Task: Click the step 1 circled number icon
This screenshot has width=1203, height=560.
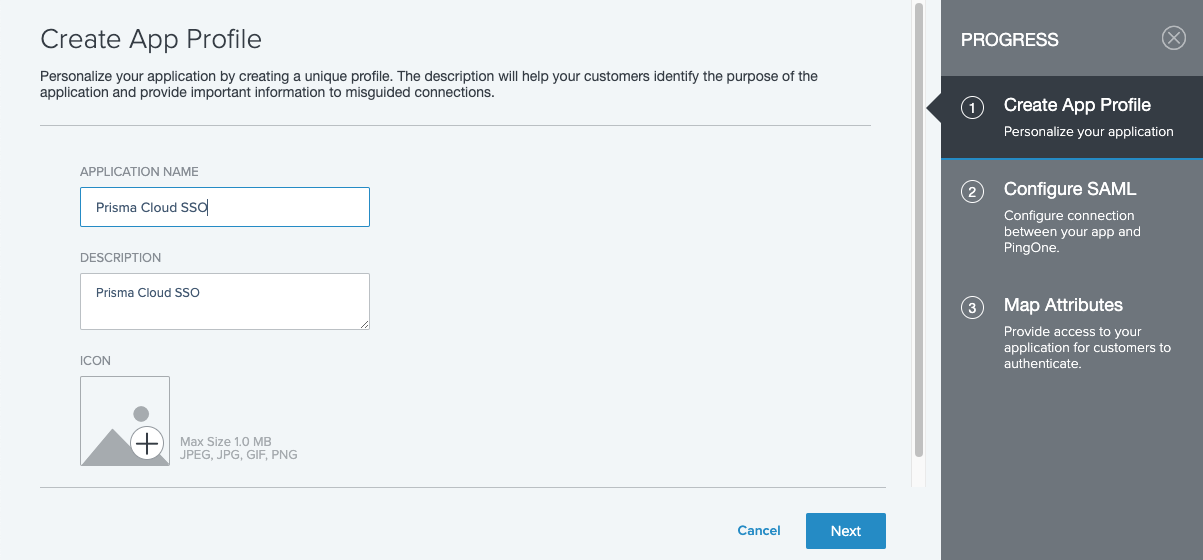Action: pyautogui.click(x=972, y=107)
